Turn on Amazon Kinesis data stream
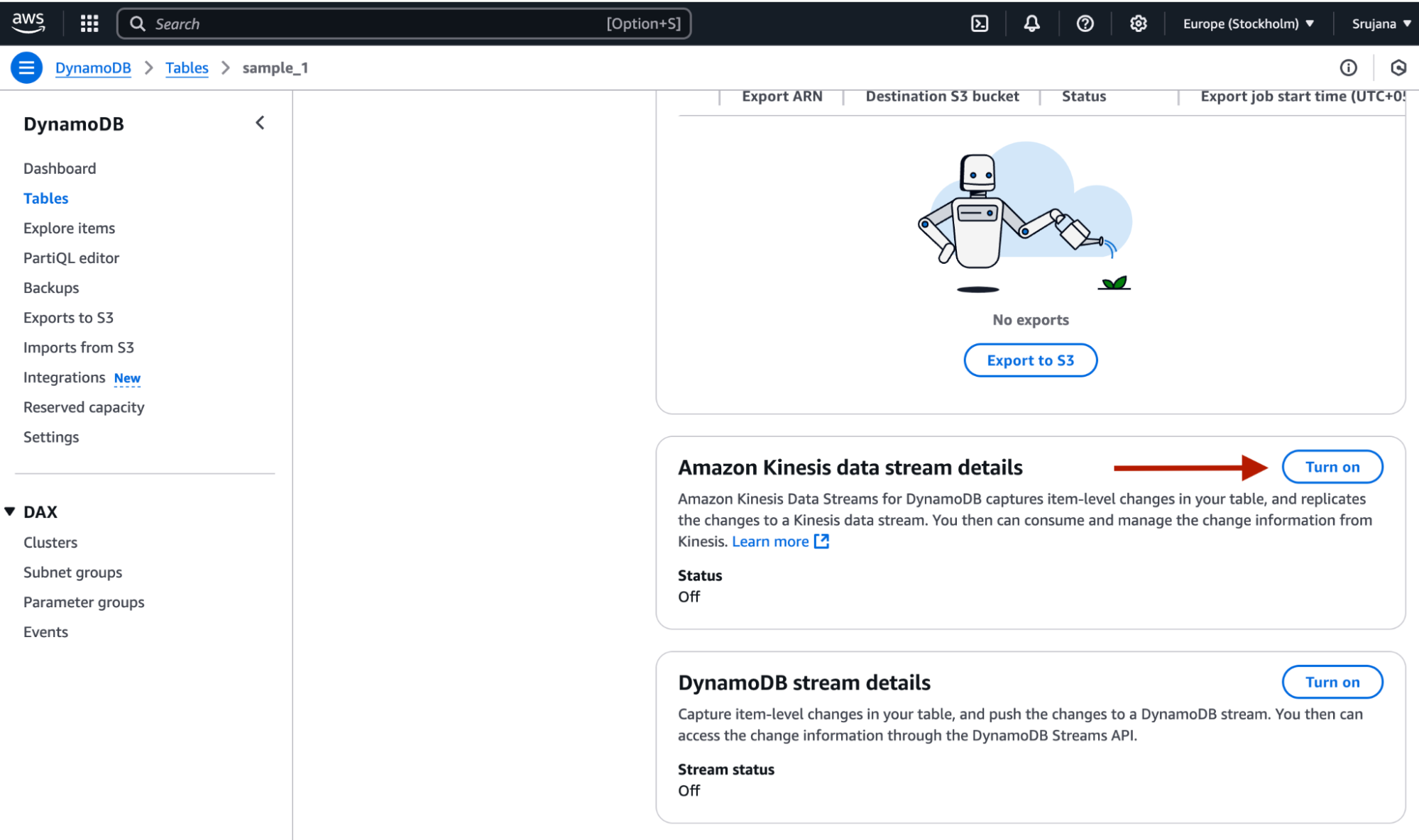The width and height of the screenshot is (1419, 840). click(x=1332, y=467)
